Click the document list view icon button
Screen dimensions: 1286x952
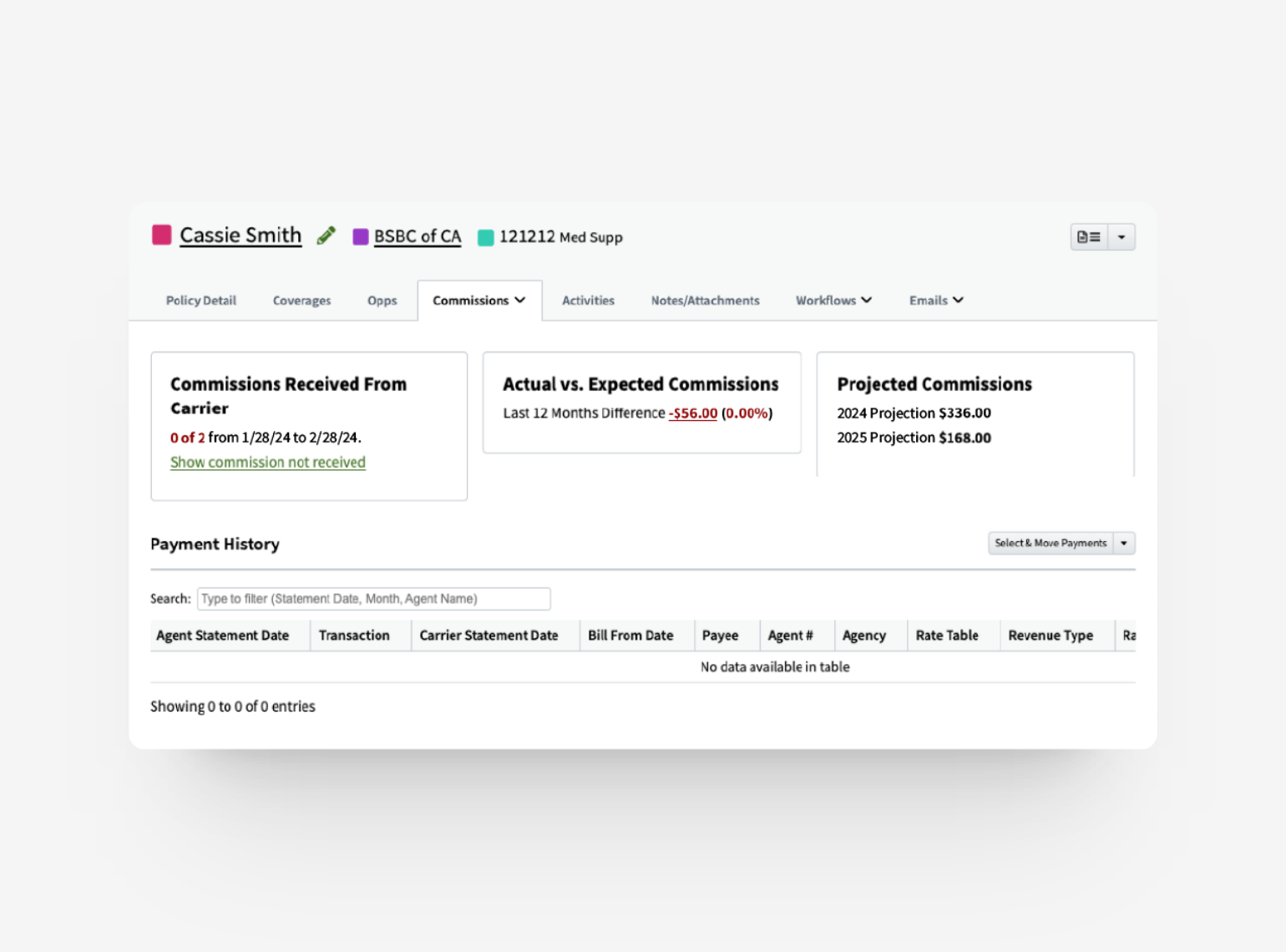click(1089, 237)
